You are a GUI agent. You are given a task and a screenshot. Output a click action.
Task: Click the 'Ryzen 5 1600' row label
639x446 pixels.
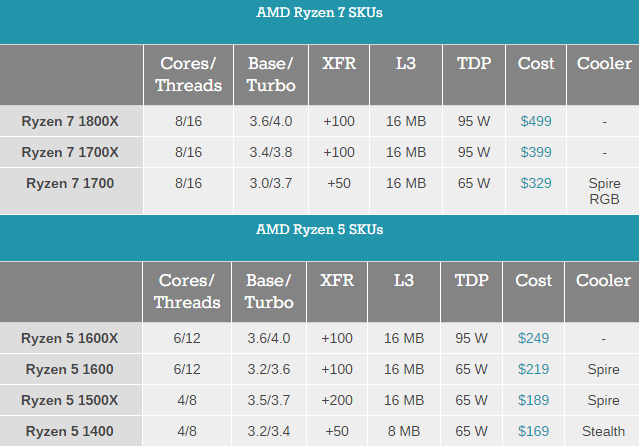(x=70, y=369)
